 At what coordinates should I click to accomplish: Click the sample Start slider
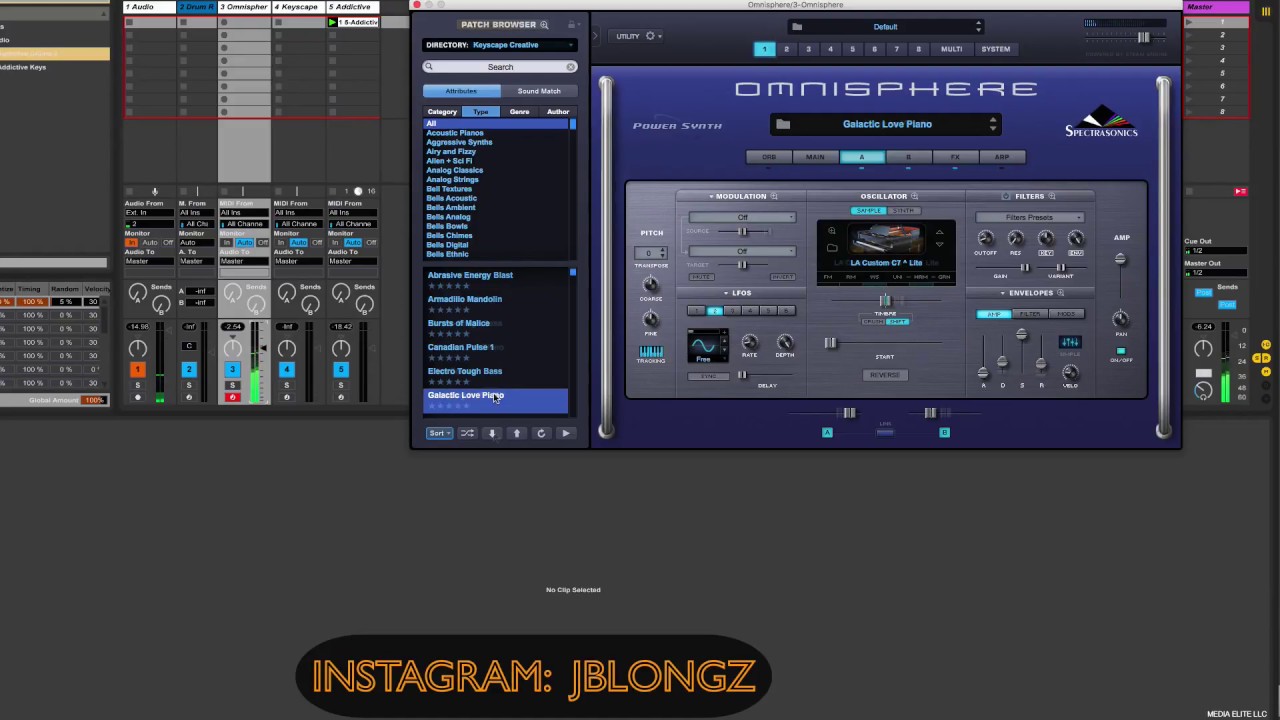(885, 343)
